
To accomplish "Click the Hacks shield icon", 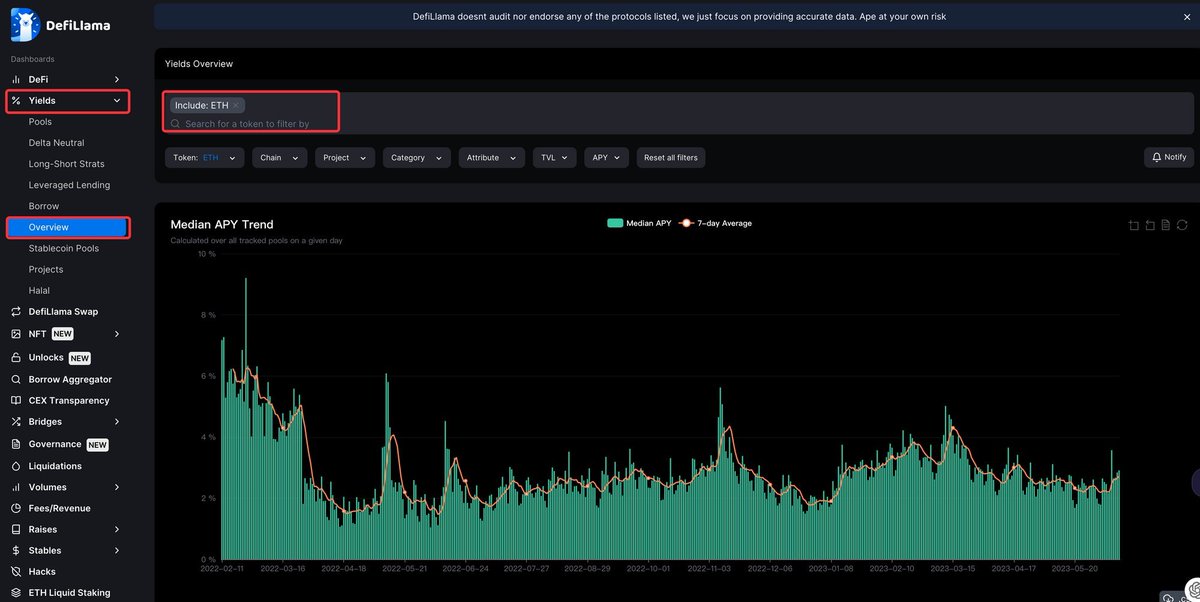I will tap(16, 572).
